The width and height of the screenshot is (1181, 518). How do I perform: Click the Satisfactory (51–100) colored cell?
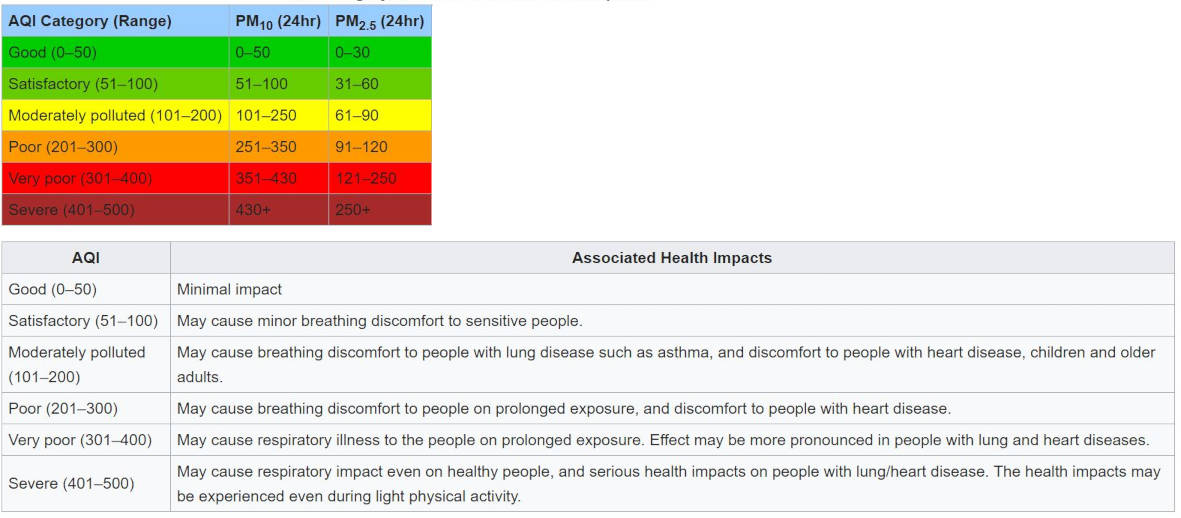click(x=115, y=84)
